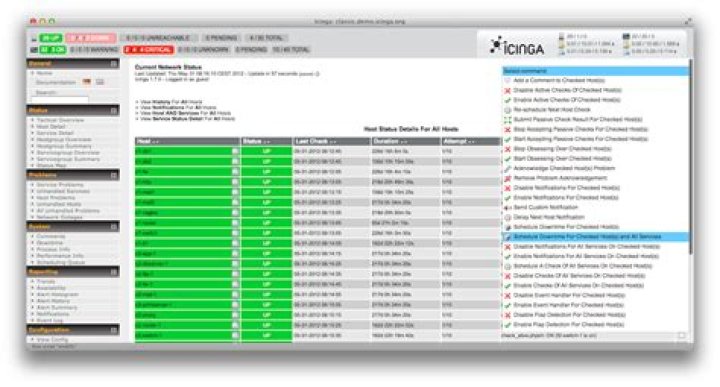Collapse the Reporting sidebar section

[114, 272]
